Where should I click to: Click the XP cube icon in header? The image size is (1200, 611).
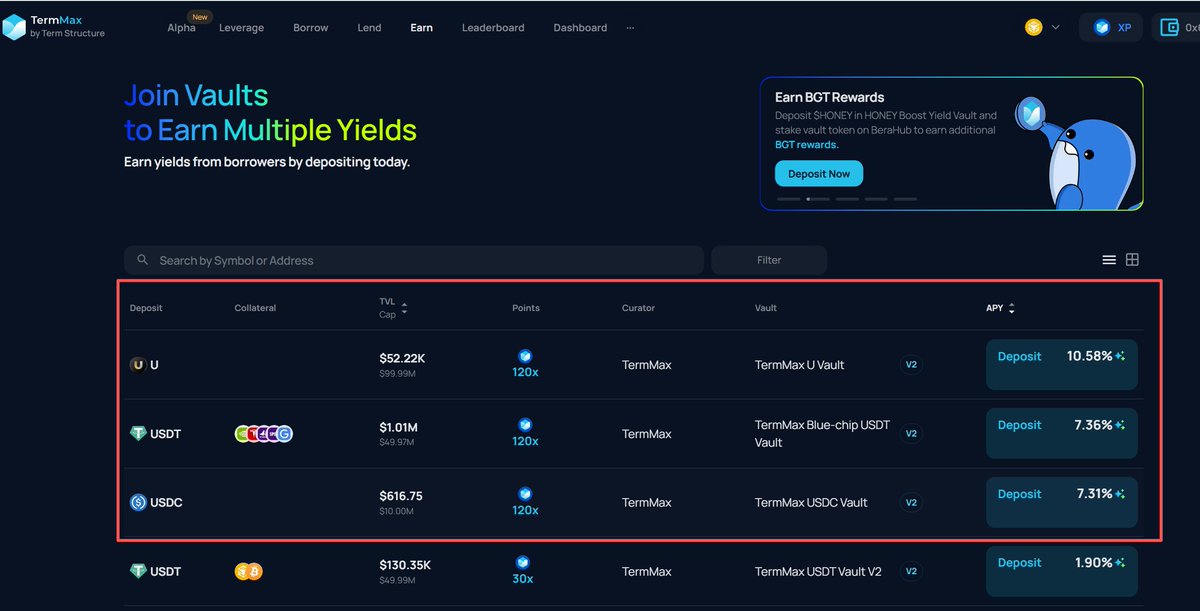1101,28
